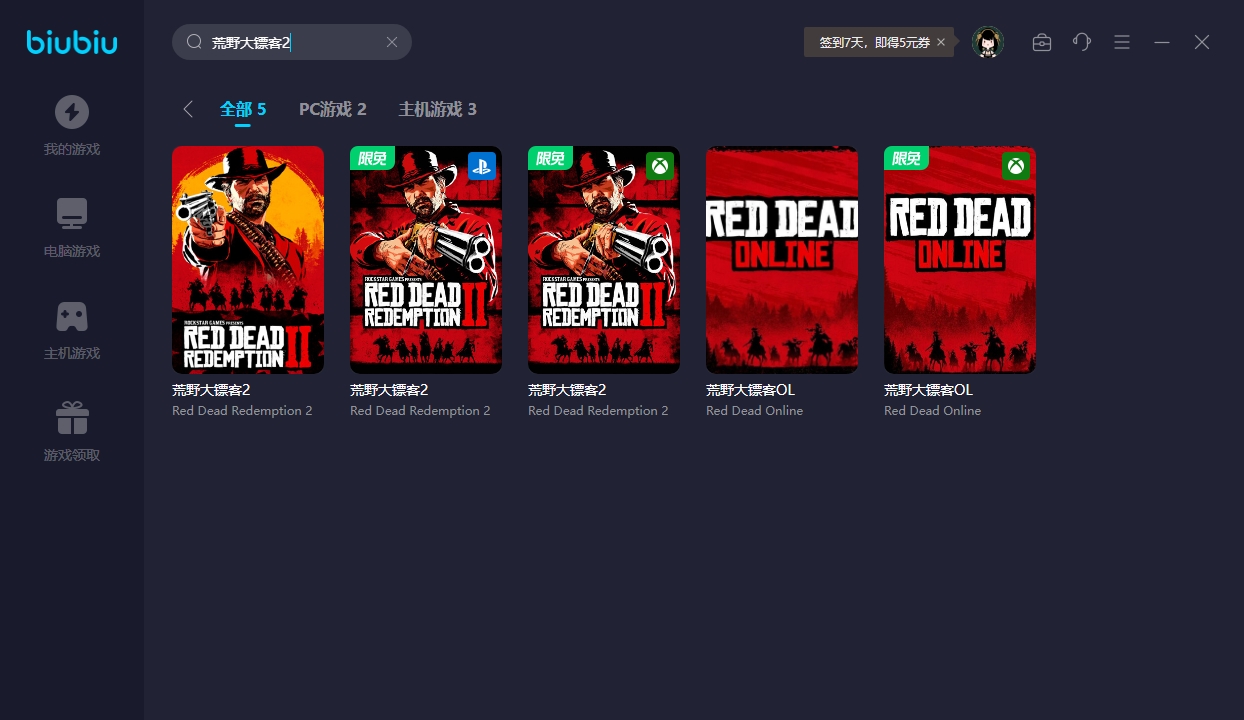Click the biubiu logo
1244x720 pixels.
coord(72,42)
